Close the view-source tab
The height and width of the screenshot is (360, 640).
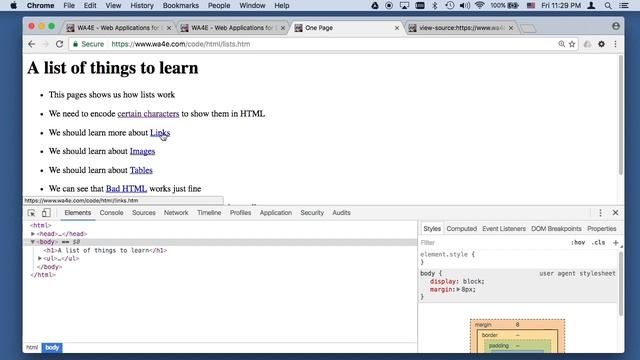(x=511, y=28)
